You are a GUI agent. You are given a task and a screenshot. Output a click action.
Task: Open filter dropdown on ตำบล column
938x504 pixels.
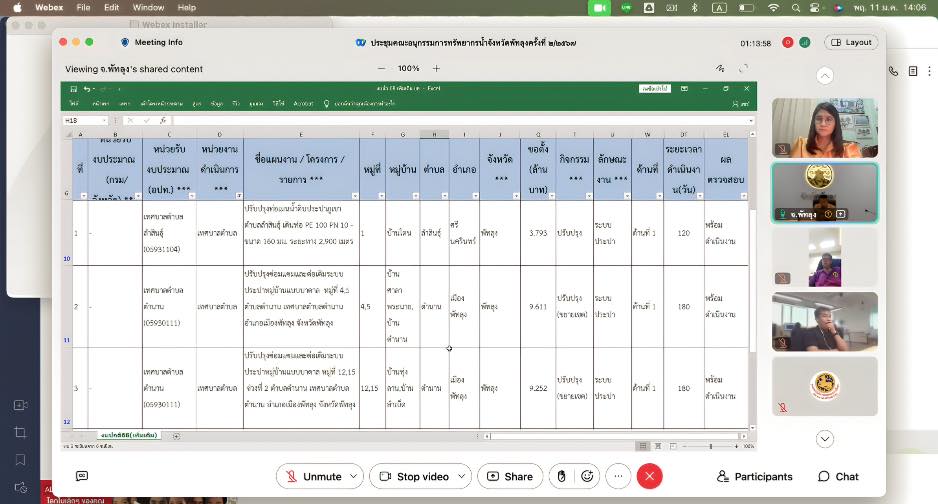444,196
